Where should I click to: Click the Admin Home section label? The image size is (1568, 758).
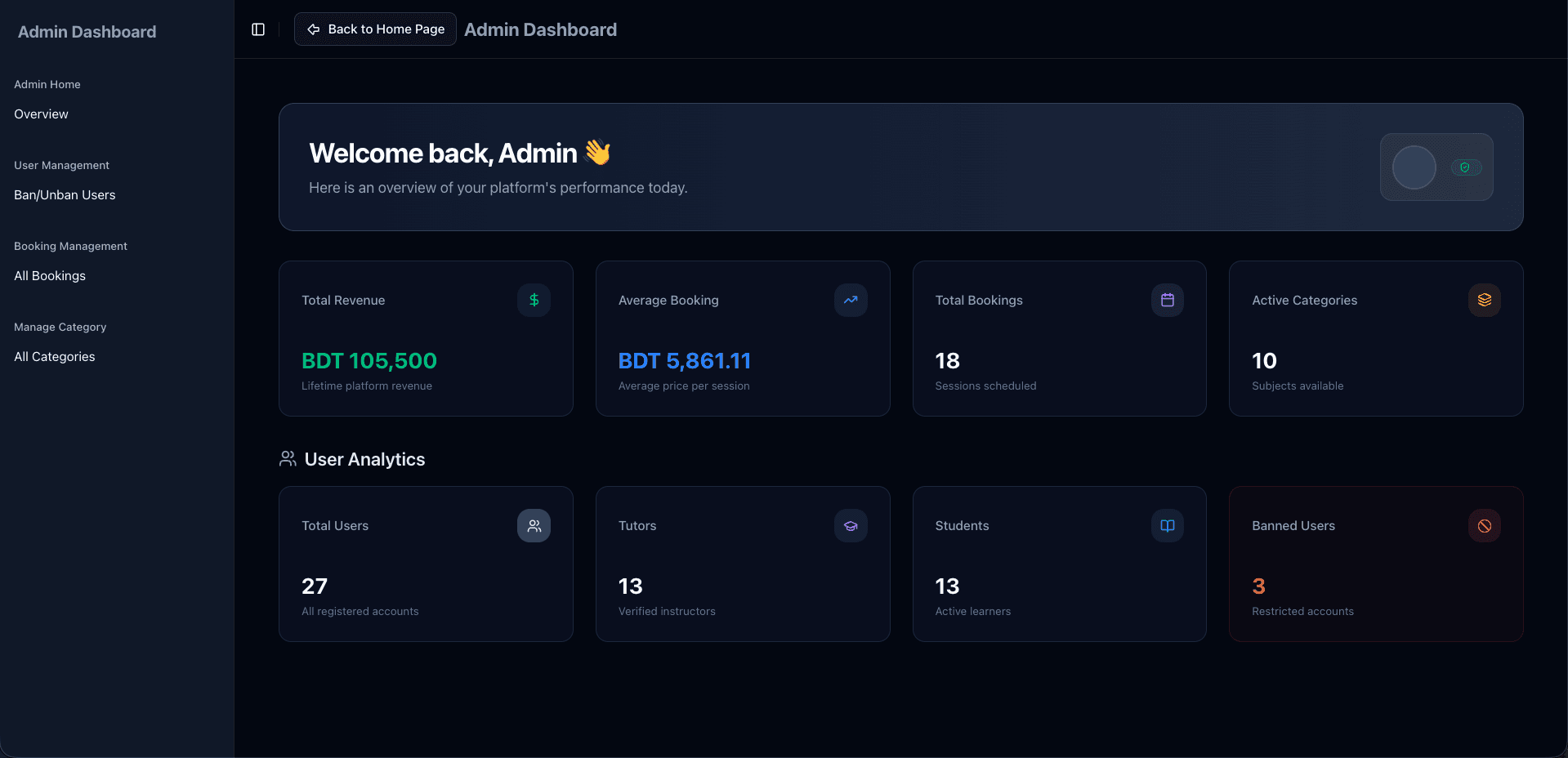pyautogui.click(x=47, y=84)
